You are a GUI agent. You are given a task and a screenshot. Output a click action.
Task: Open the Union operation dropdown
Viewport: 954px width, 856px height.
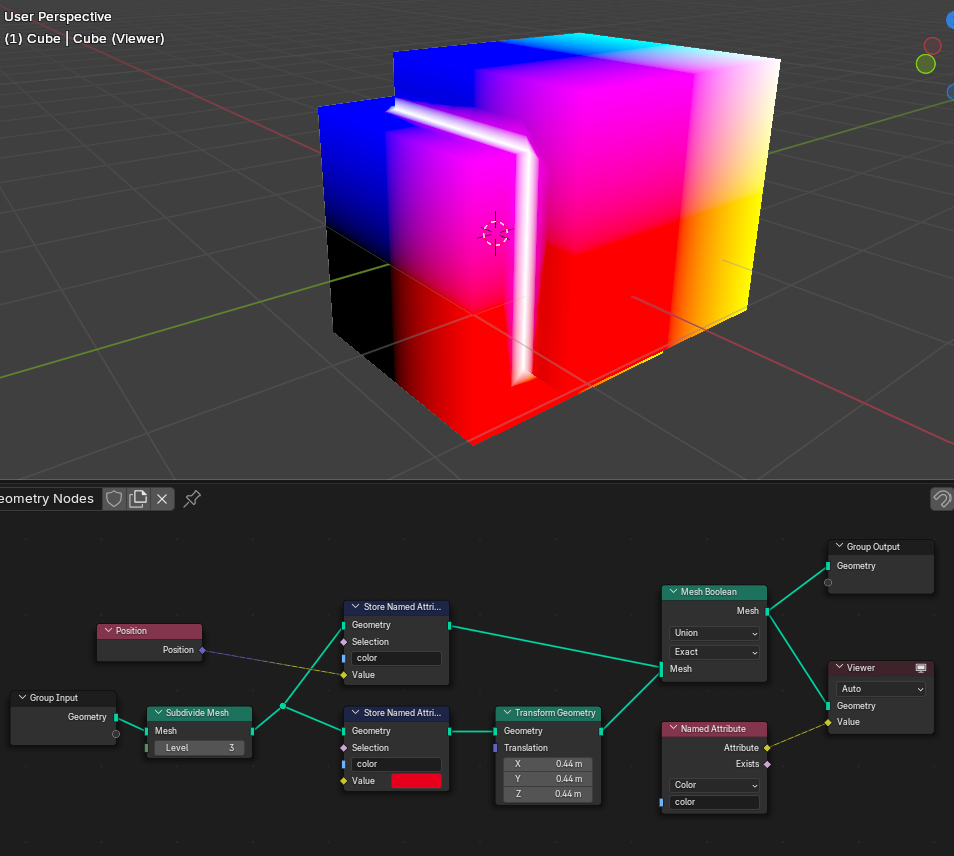714,633
